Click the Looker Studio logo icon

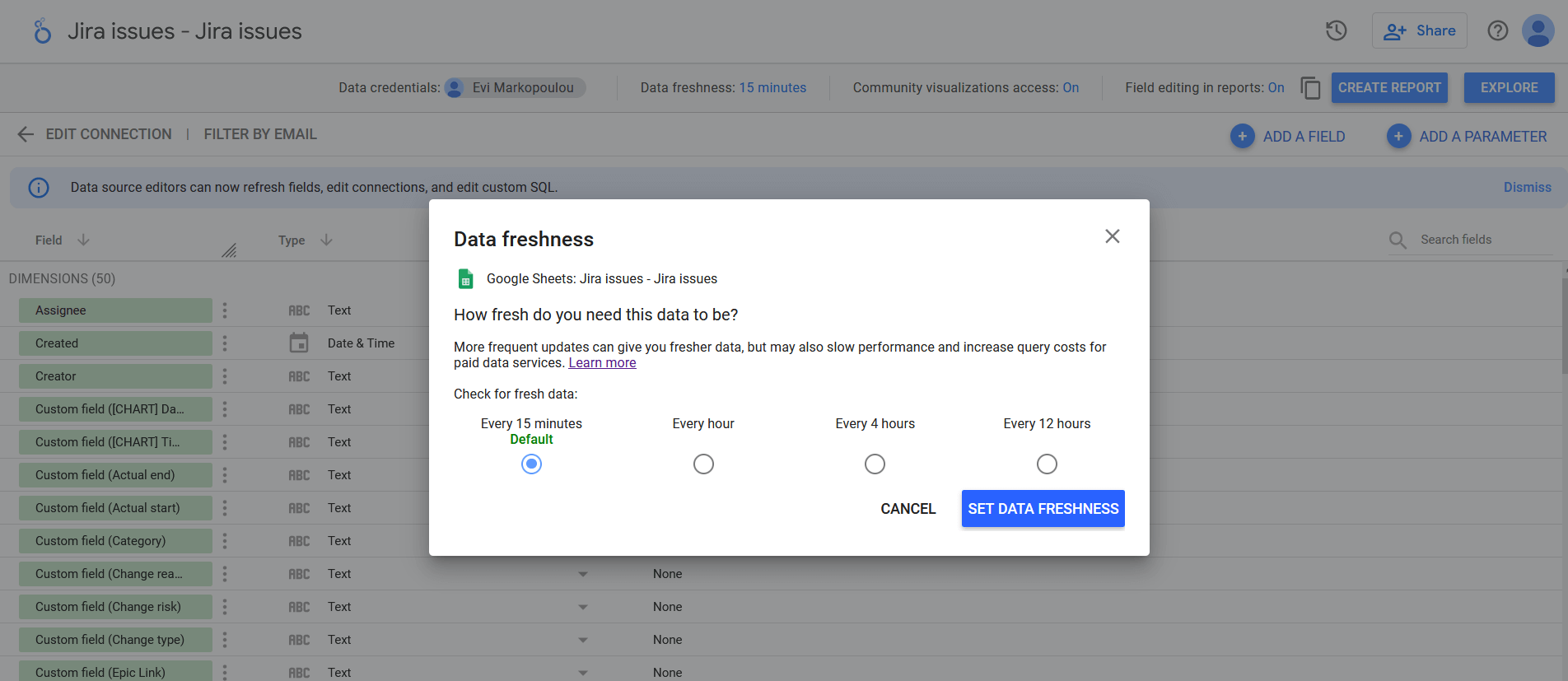[x=42, y=31]
